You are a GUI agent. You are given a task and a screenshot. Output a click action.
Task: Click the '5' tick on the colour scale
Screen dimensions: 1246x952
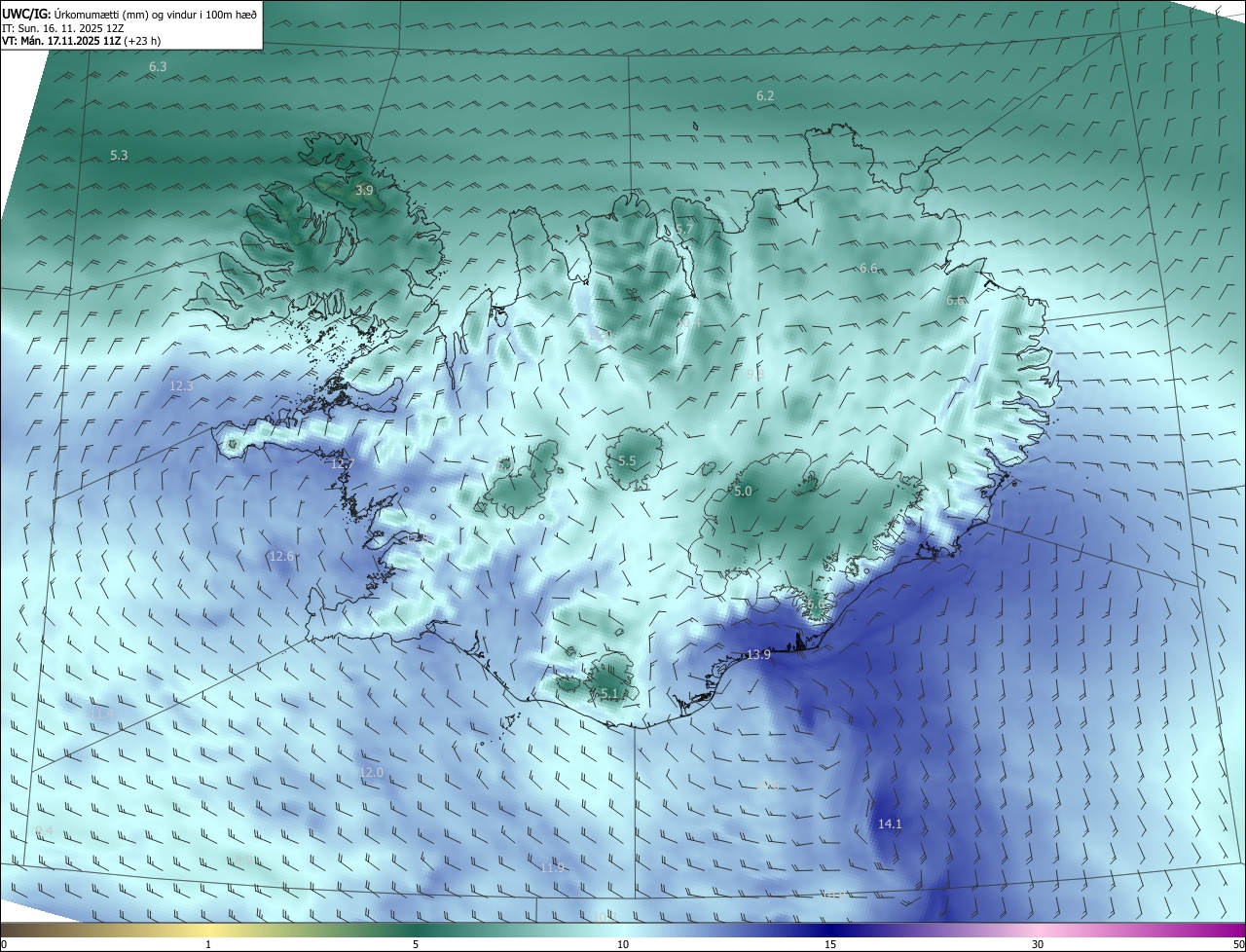[416, 944]
